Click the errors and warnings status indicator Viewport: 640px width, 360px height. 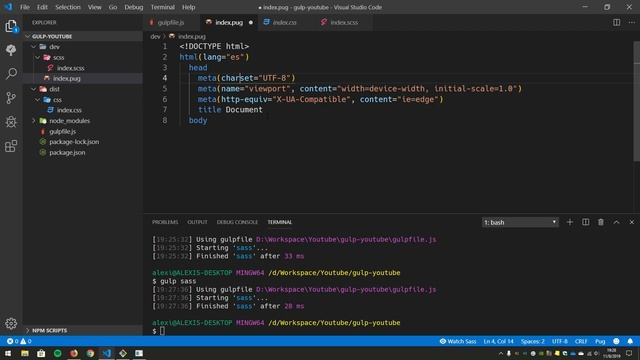coord(19,341)
